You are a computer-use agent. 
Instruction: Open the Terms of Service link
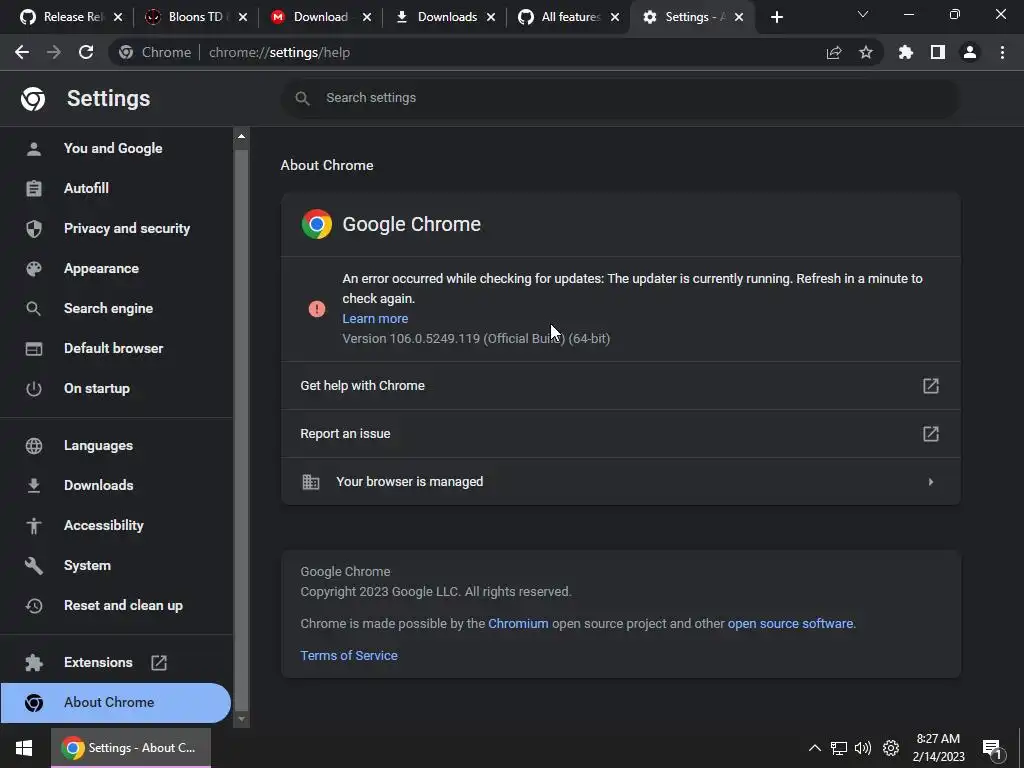(x=349, y=656)
